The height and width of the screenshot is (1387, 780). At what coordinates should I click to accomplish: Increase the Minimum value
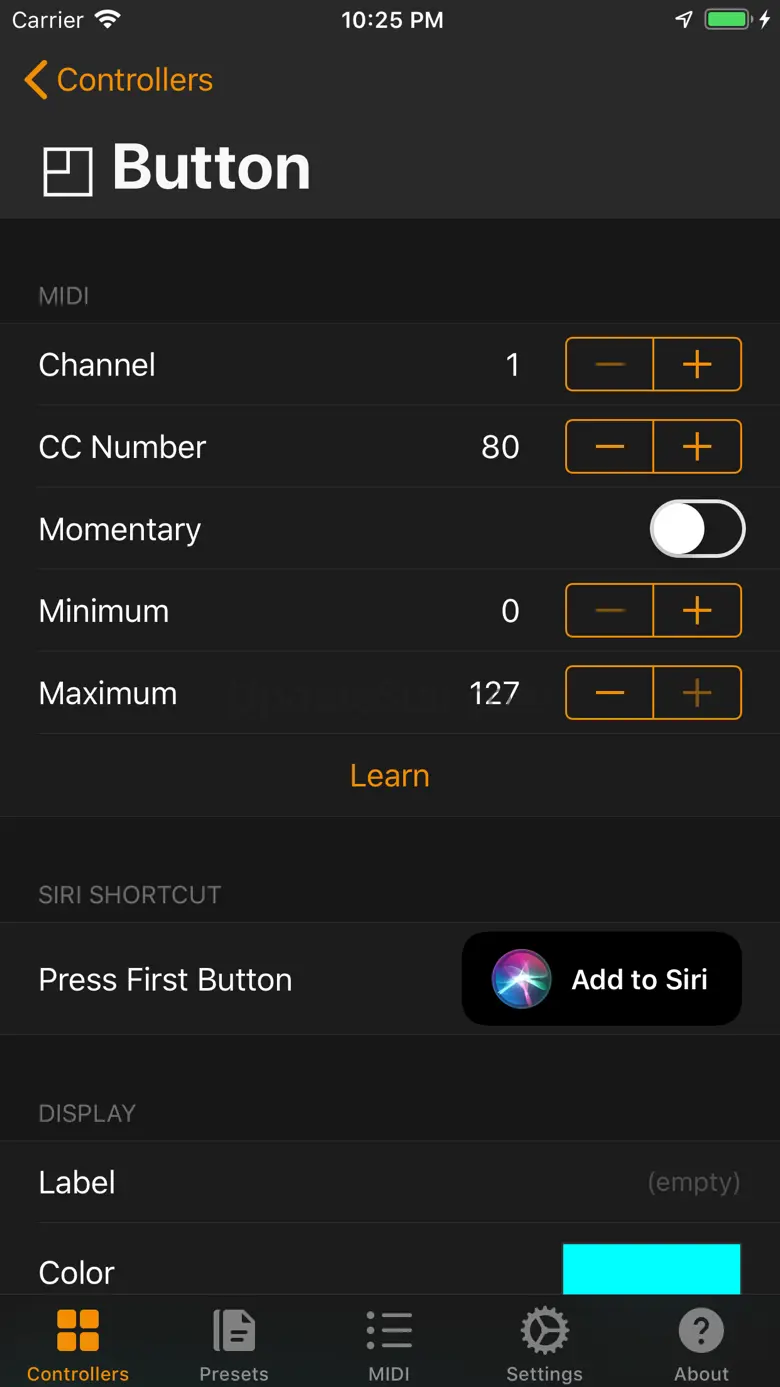pos(697,610)
